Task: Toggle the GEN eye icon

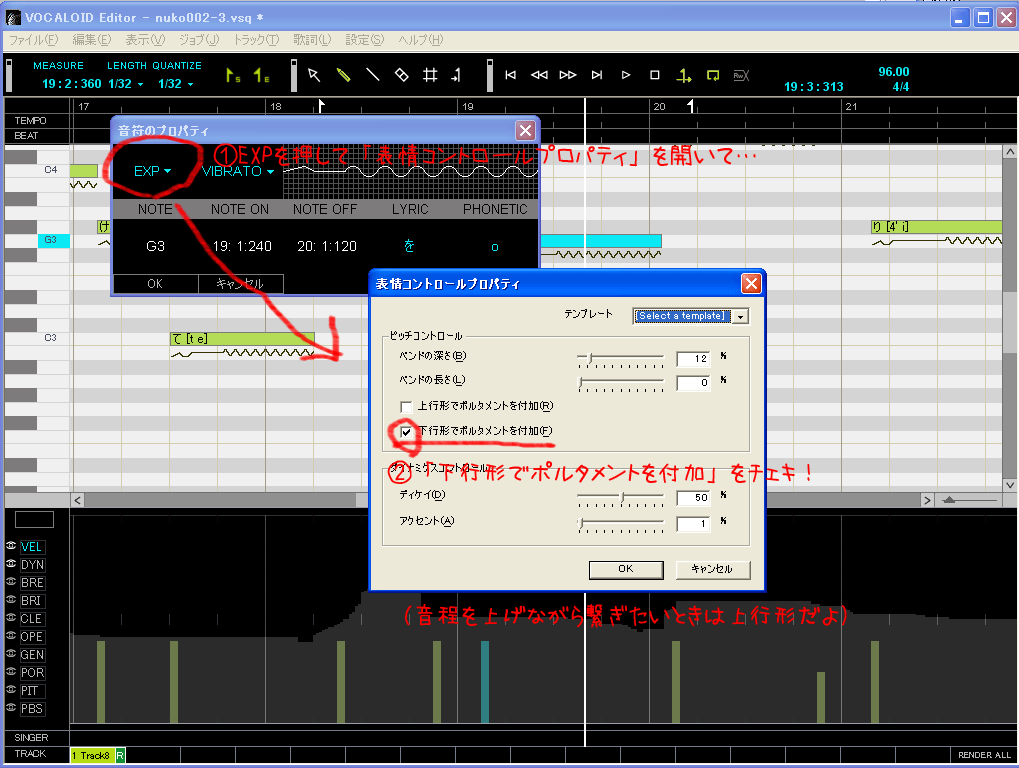Action: [x=11, y=654]
